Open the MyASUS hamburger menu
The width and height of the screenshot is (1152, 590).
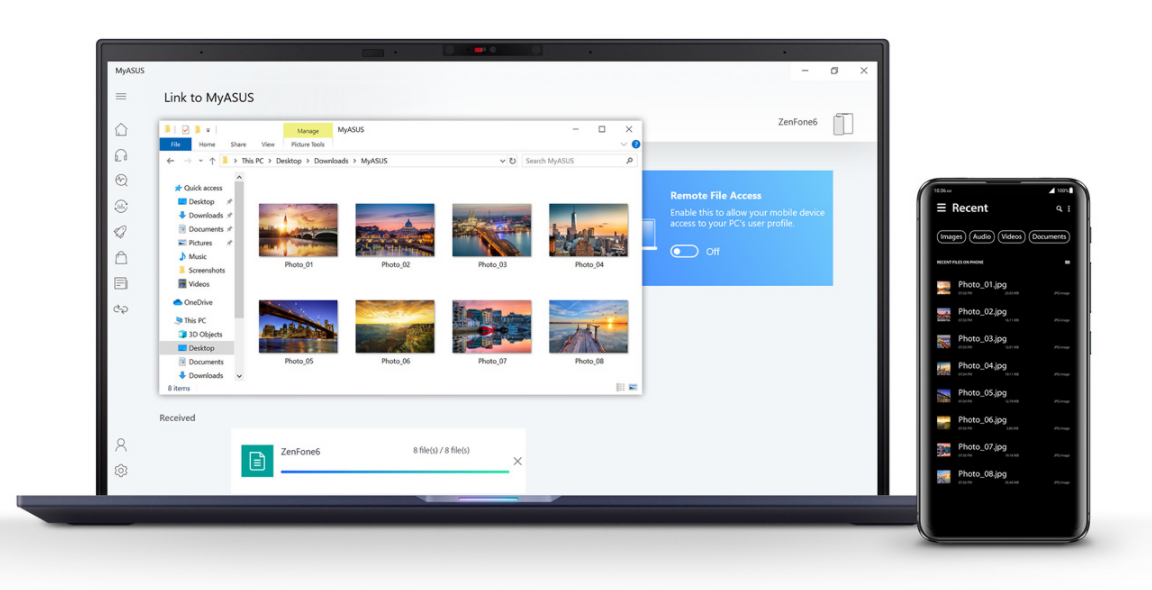pyautogui.click(x=121, y=96)
